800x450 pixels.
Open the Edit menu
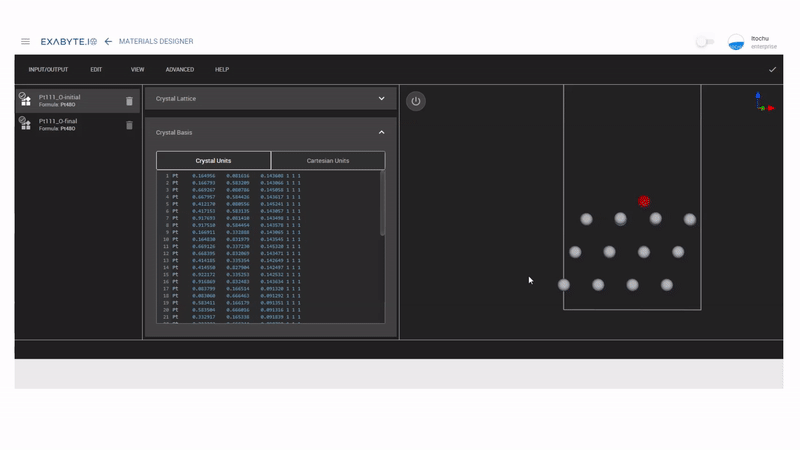click(96, 69)
